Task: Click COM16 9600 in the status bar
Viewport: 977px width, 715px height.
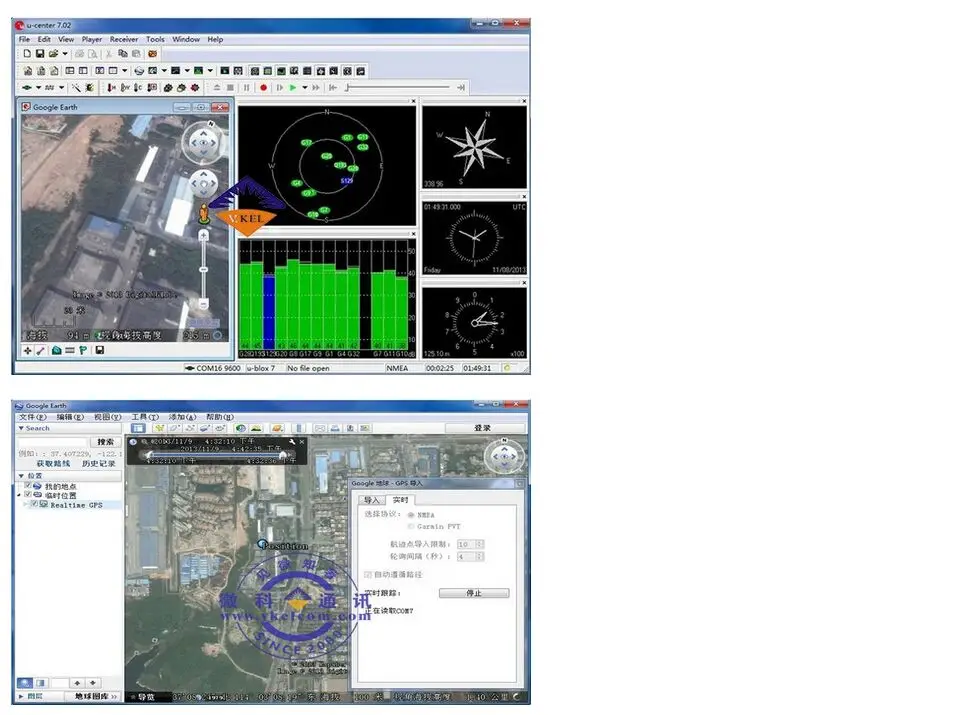Action: pyautogui.click(x=213, y=368)
